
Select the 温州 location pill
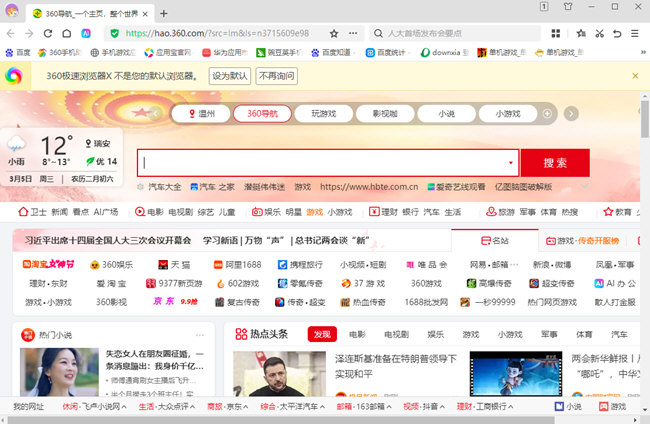(201, 114)
